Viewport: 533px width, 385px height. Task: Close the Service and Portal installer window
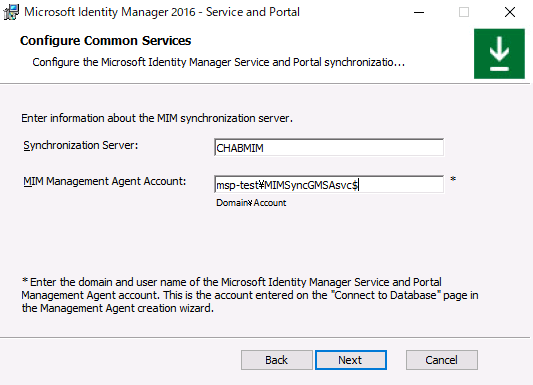pos(510,12)
